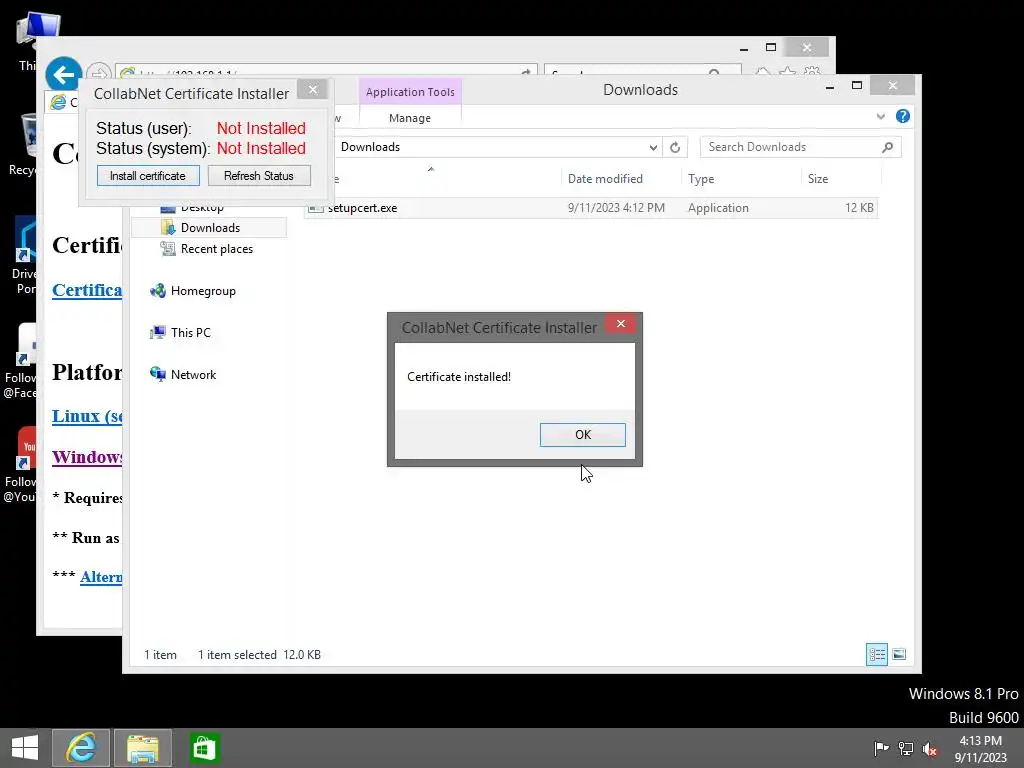Click OK in the Certificate installed dialog
The width and height of the screenshot is (1024, 768).
[x=583, y=435]
